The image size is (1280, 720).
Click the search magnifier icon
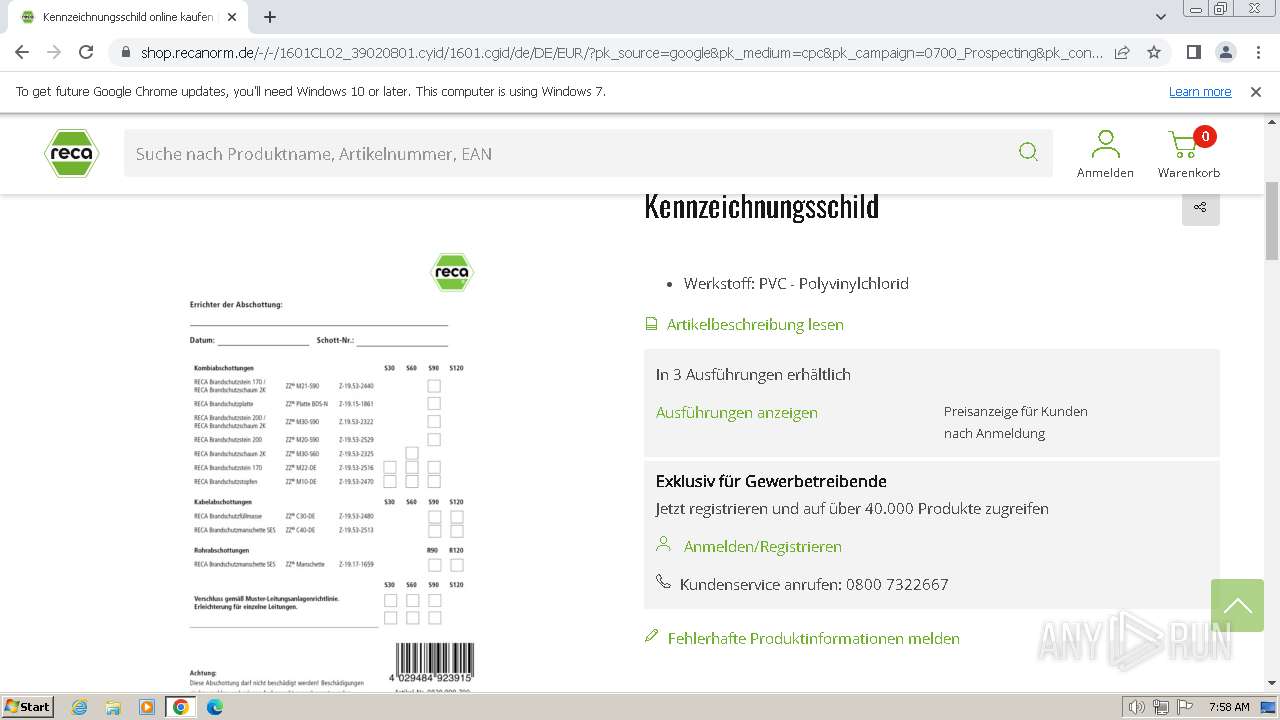pos(1027,152)
